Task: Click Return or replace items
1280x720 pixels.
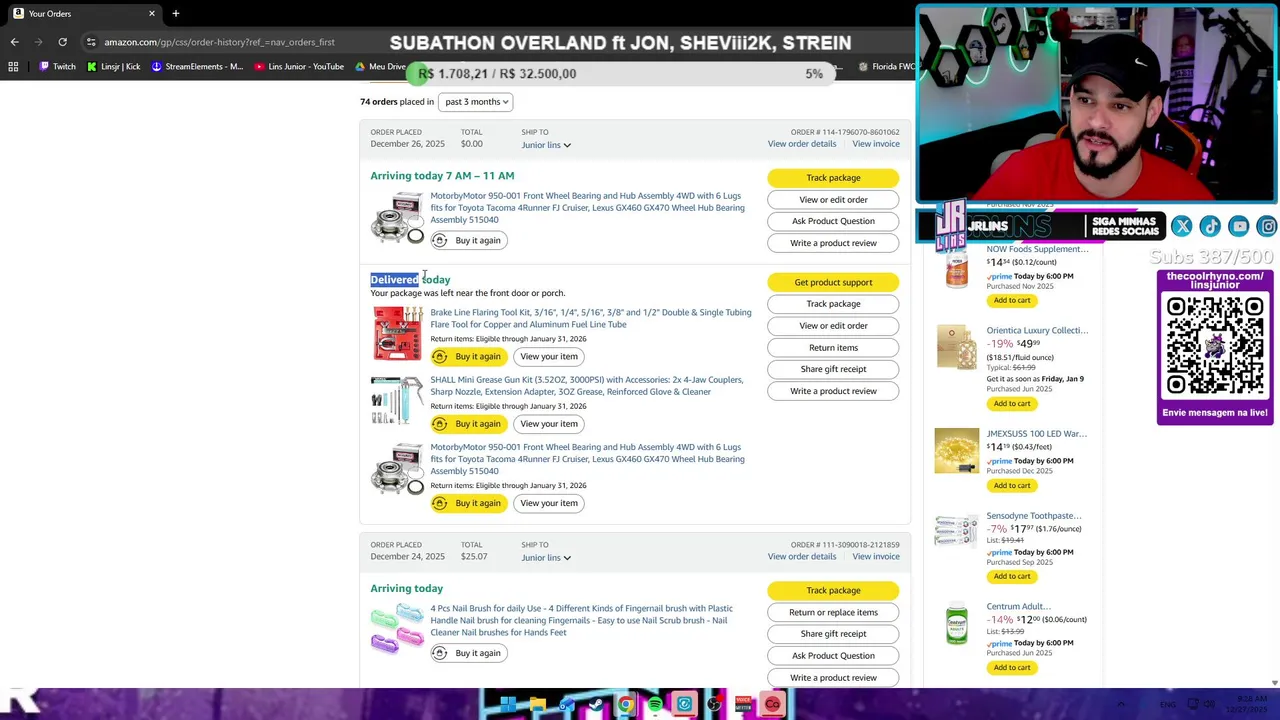Action: pos(833,612)
